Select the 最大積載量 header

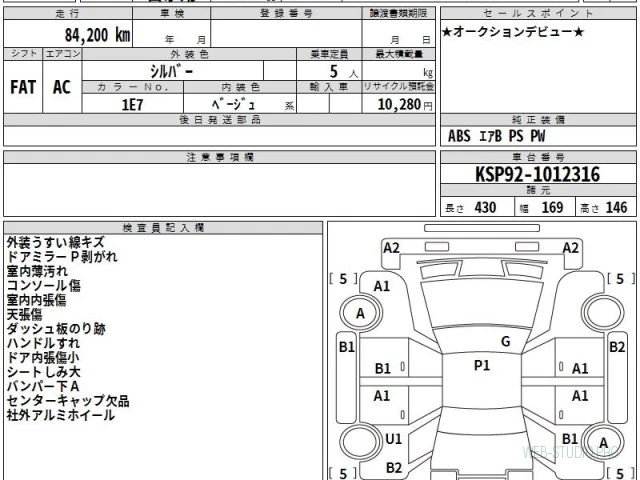(x=399, y=54)
